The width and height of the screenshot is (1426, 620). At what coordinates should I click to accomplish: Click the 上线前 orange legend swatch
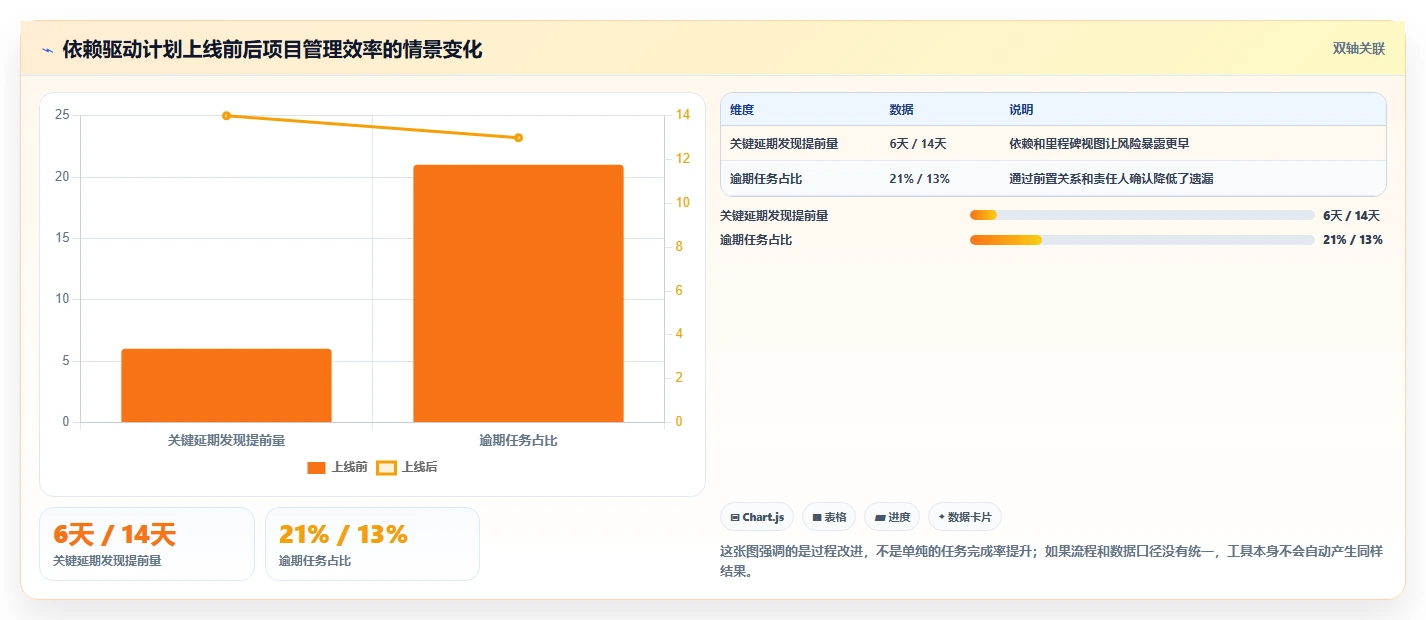click(316, 467)
